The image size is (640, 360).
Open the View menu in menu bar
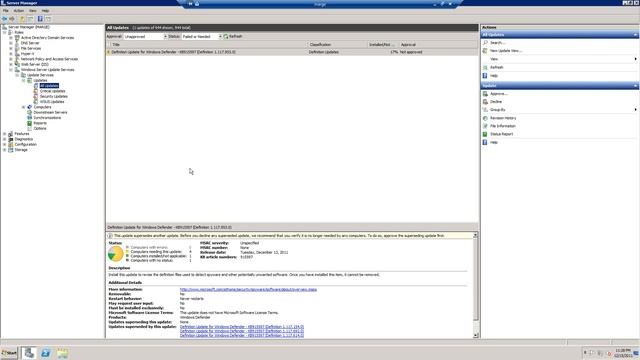click(33, 11)
